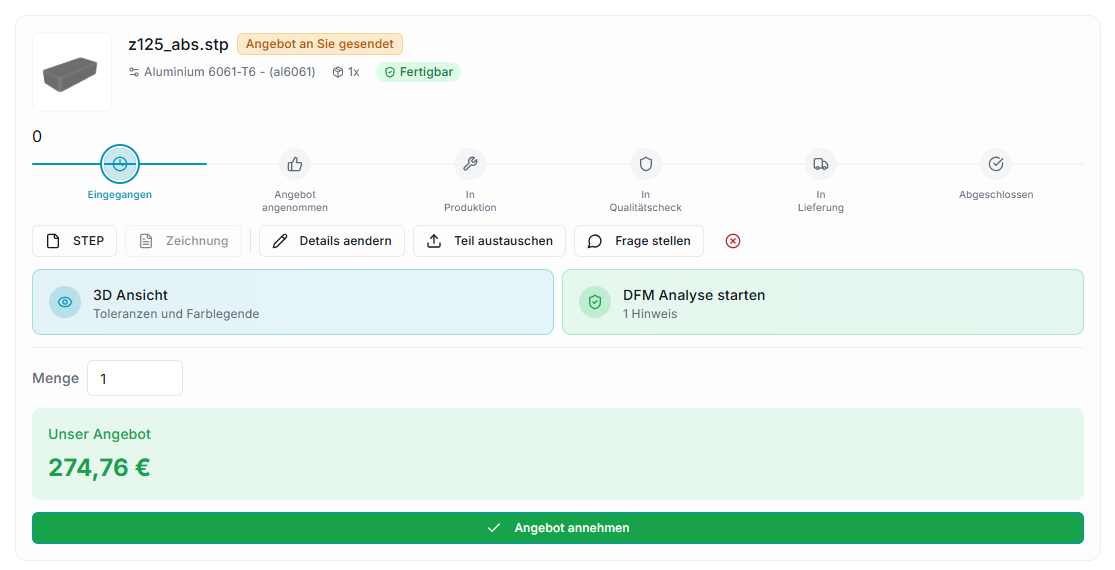Click the Angebot an Sie gesendet badge
This screenshot has width=1115, height=570.
[320, 44]
